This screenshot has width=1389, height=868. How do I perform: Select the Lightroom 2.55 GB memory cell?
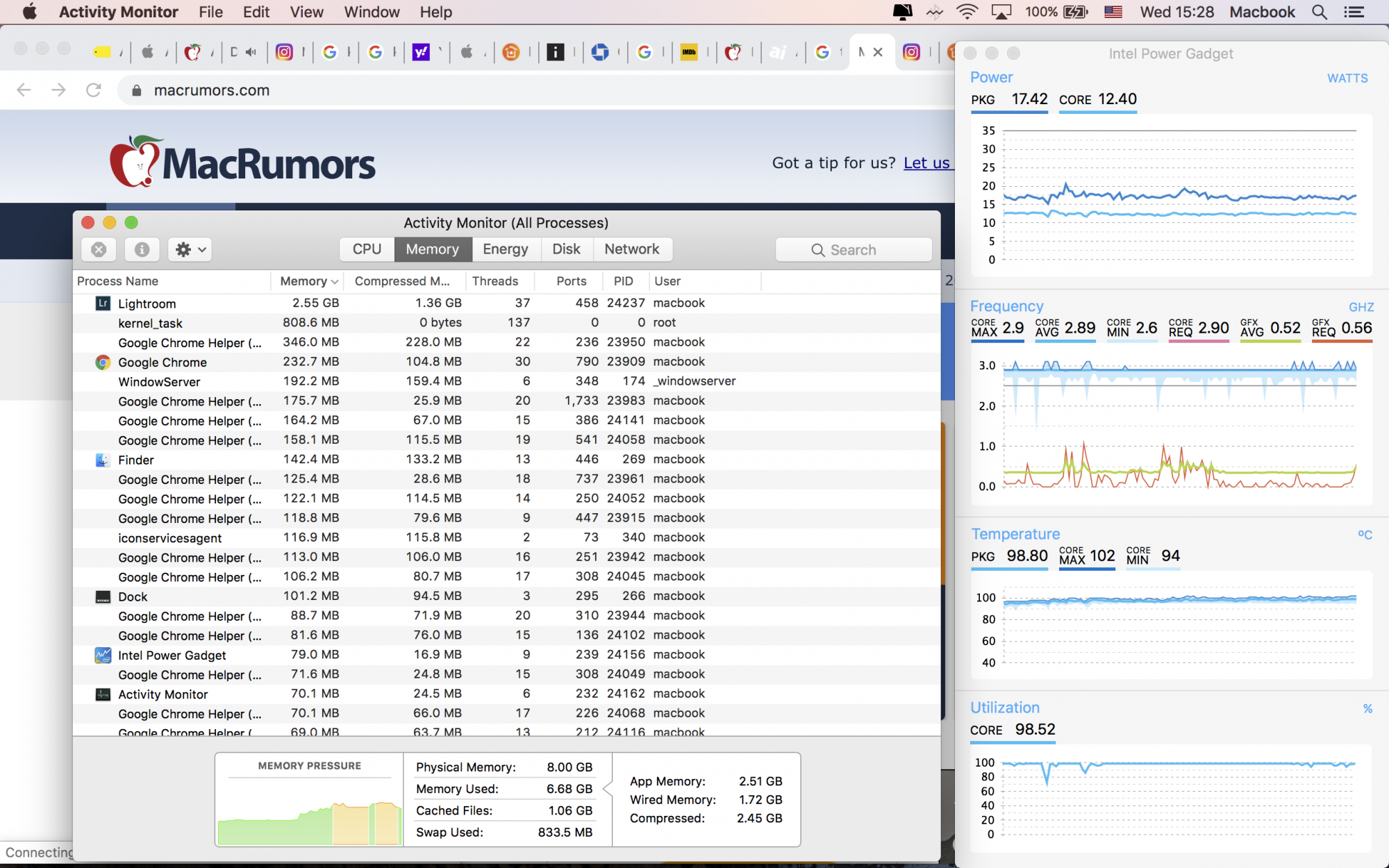[x=316, y=303]
